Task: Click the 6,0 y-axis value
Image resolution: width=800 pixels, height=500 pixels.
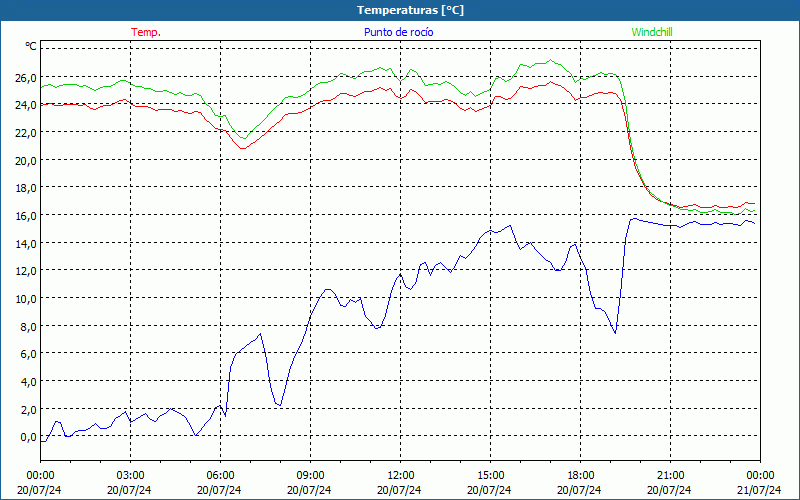Action: (31, 354)
